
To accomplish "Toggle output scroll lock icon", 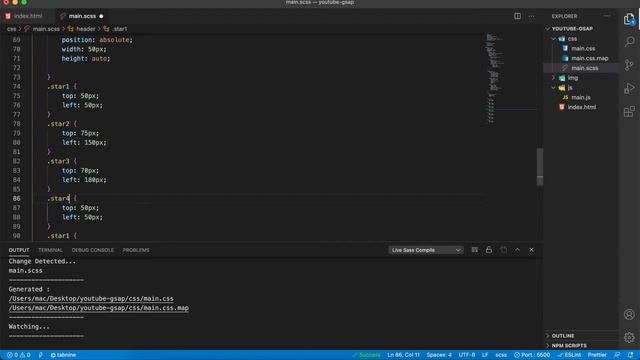I will [489, 250].
